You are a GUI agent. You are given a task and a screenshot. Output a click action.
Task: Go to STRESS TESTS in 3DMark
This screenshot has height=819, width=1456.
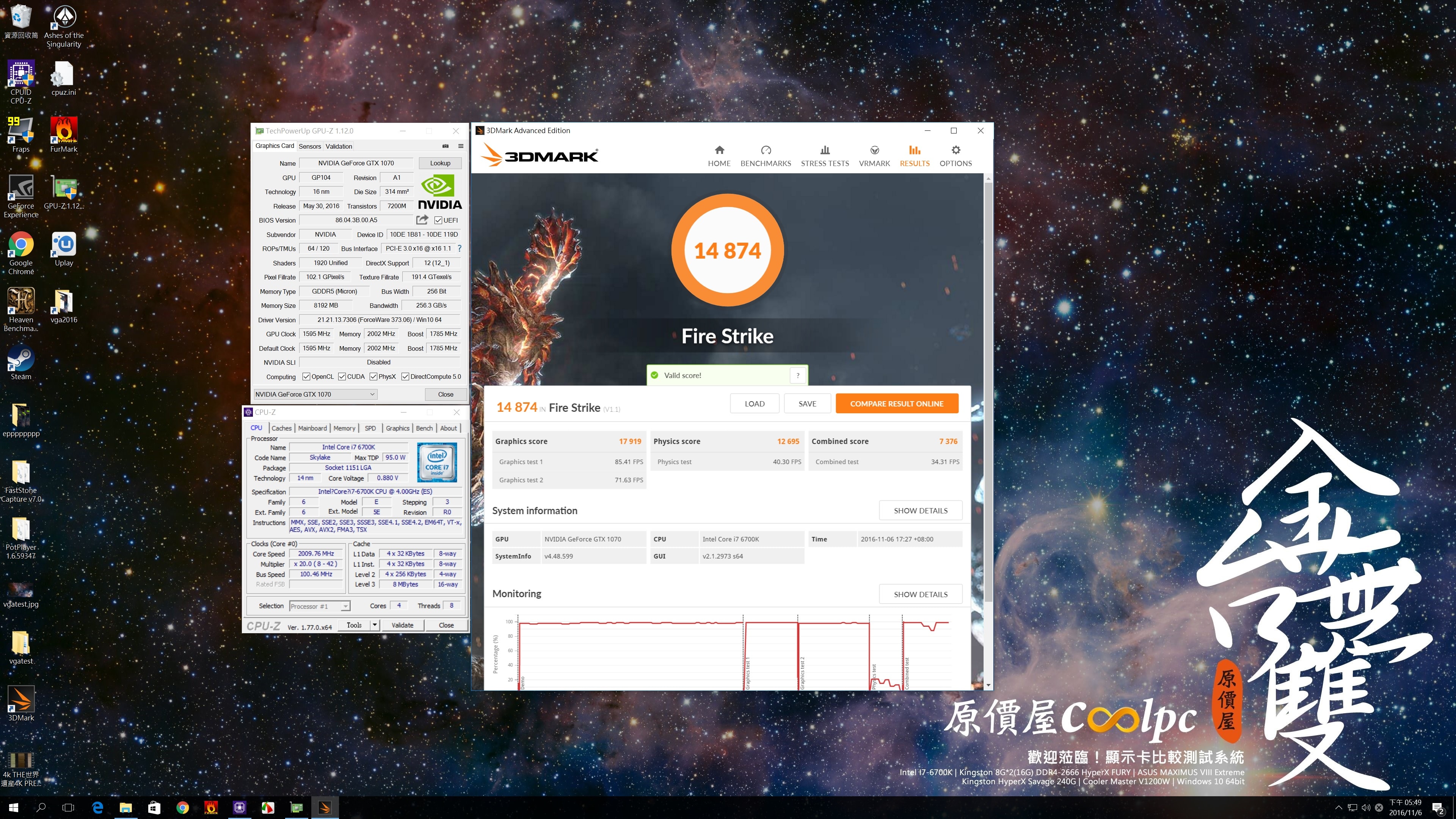pos(825,156)
